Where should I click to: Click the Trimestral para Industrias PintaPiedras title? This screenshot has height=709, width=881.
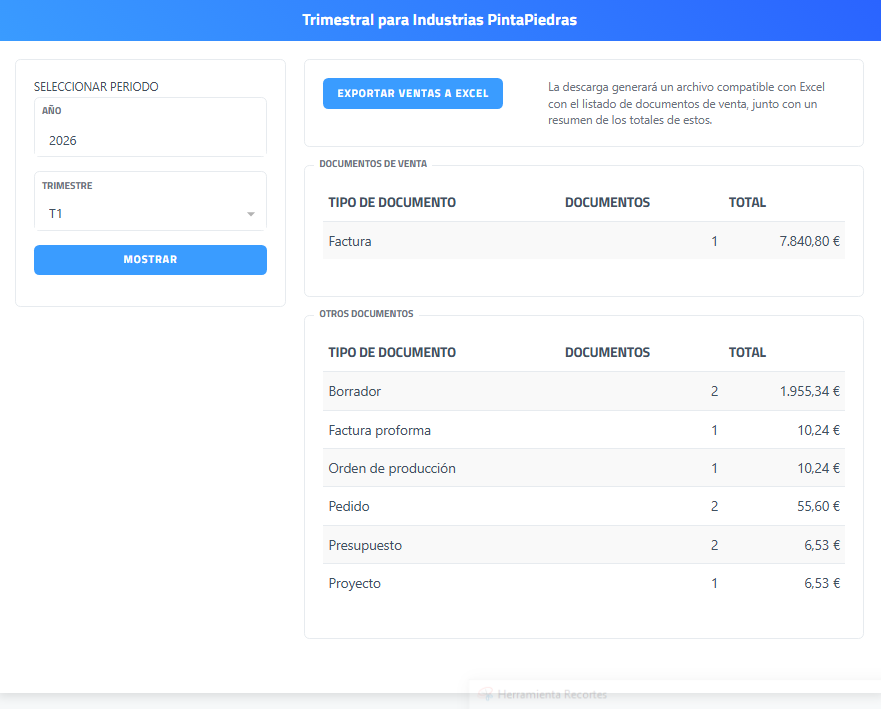click(440, 20)
